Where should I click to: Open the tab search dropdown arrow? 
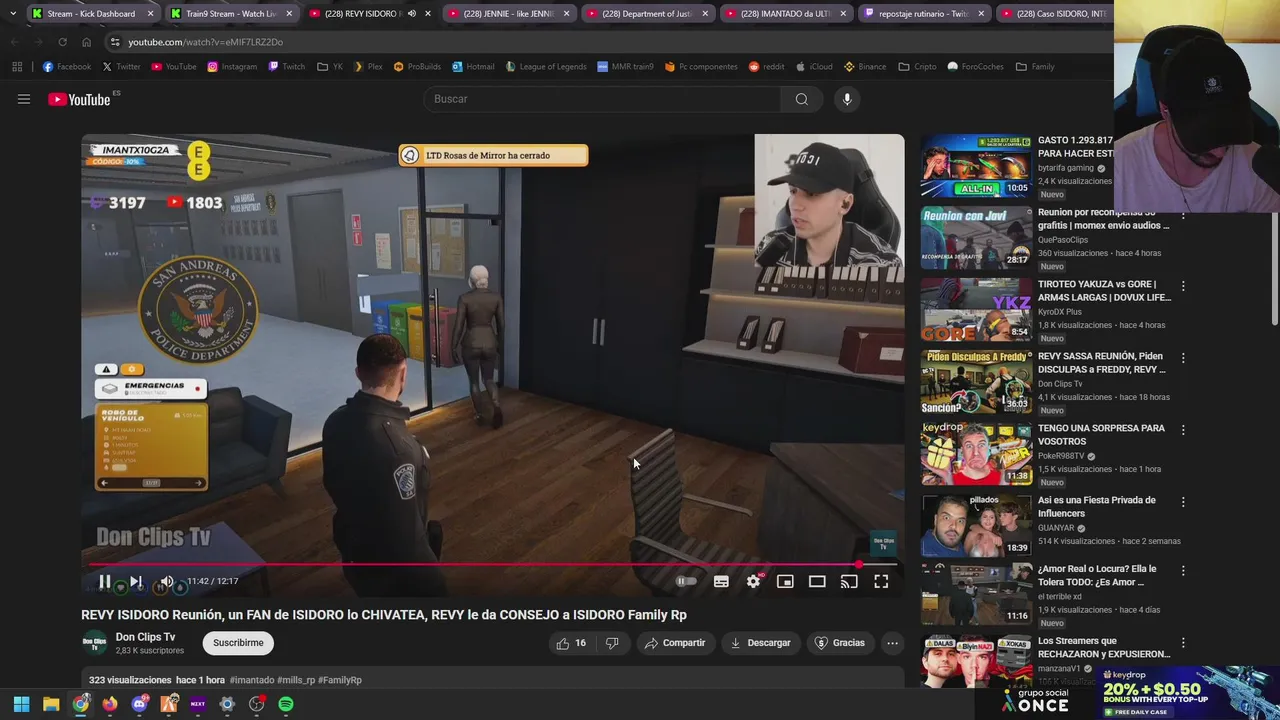coord(12,14)
